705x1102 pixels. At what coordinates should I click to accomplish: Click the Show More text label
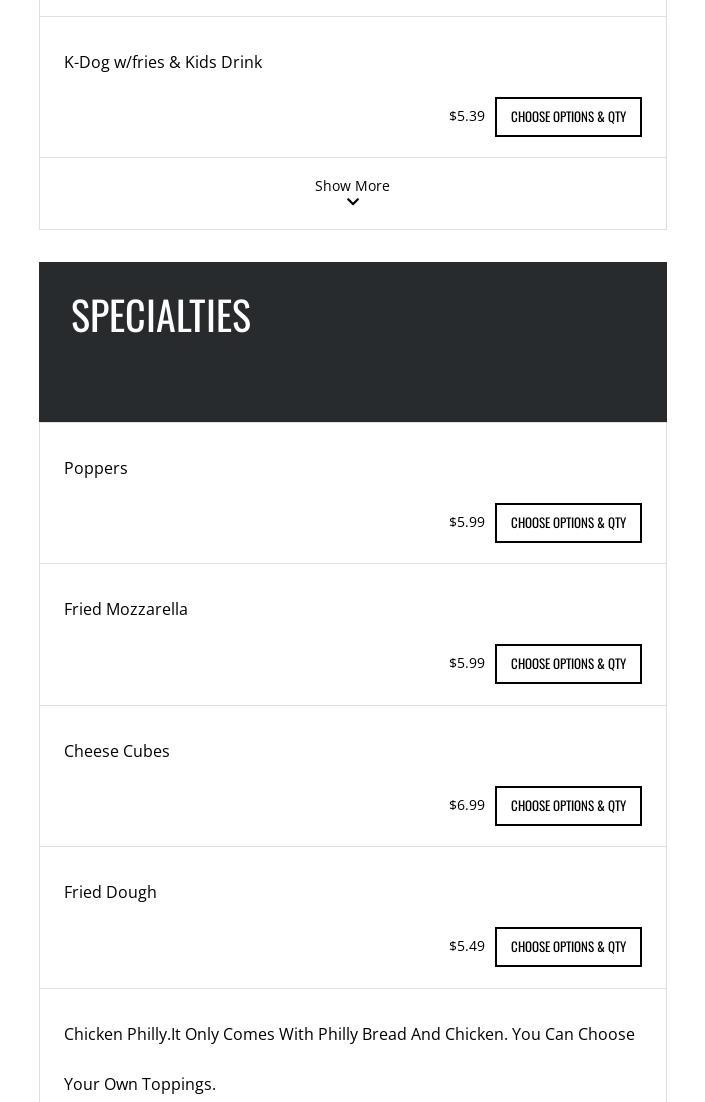click(352, 186)
